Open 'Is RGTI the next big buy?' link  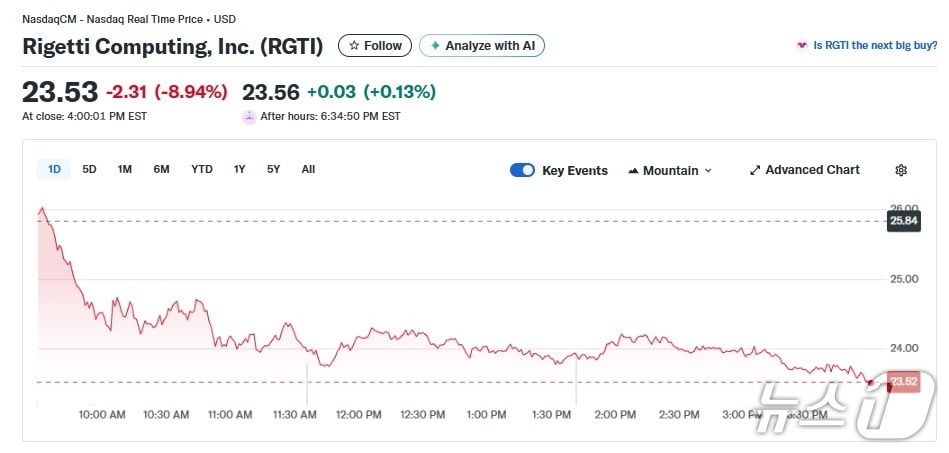[866, 46]
